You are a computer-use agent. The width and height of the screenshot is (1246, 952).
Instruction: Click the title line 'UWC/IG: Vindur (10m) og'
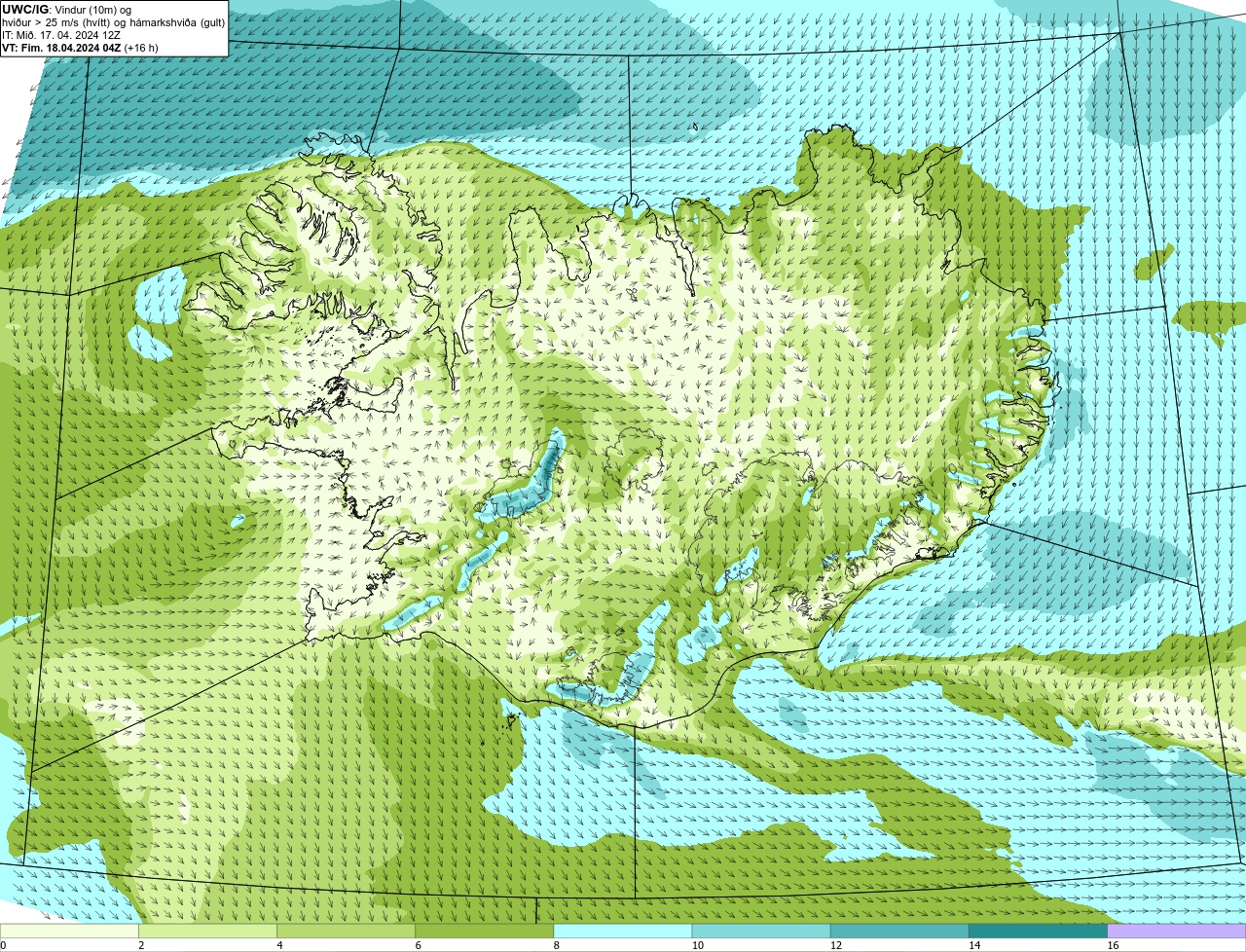point(67,10)
